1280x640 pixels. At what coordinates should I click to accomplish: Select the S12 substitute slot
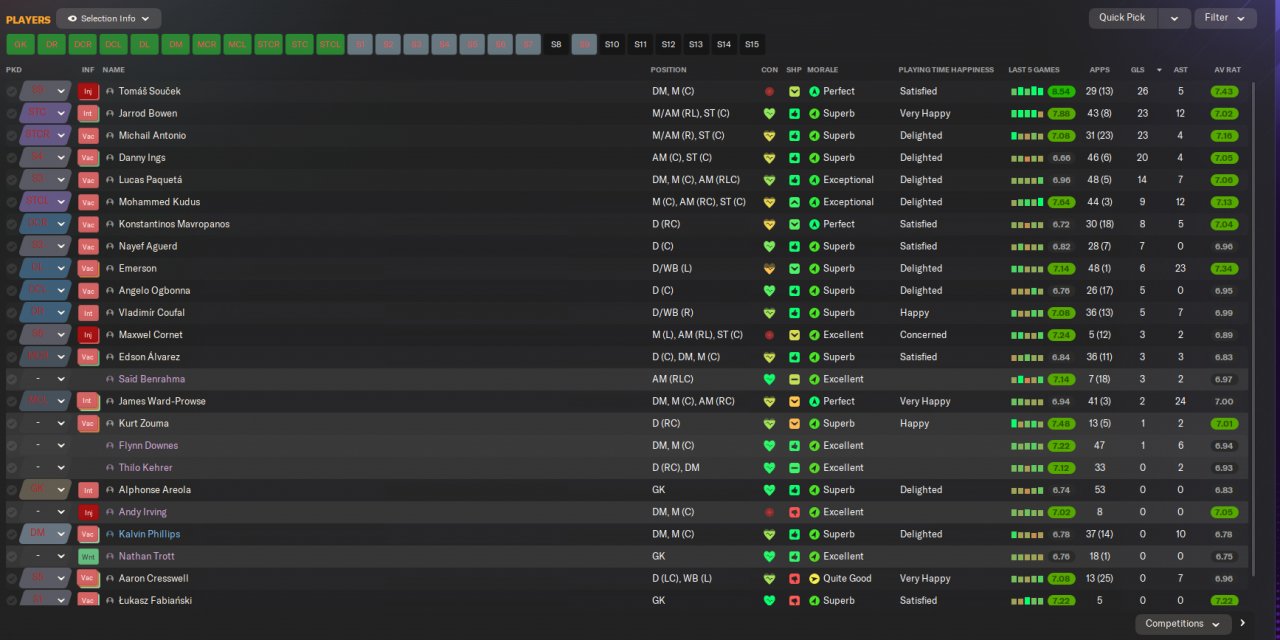coord(668,44)
